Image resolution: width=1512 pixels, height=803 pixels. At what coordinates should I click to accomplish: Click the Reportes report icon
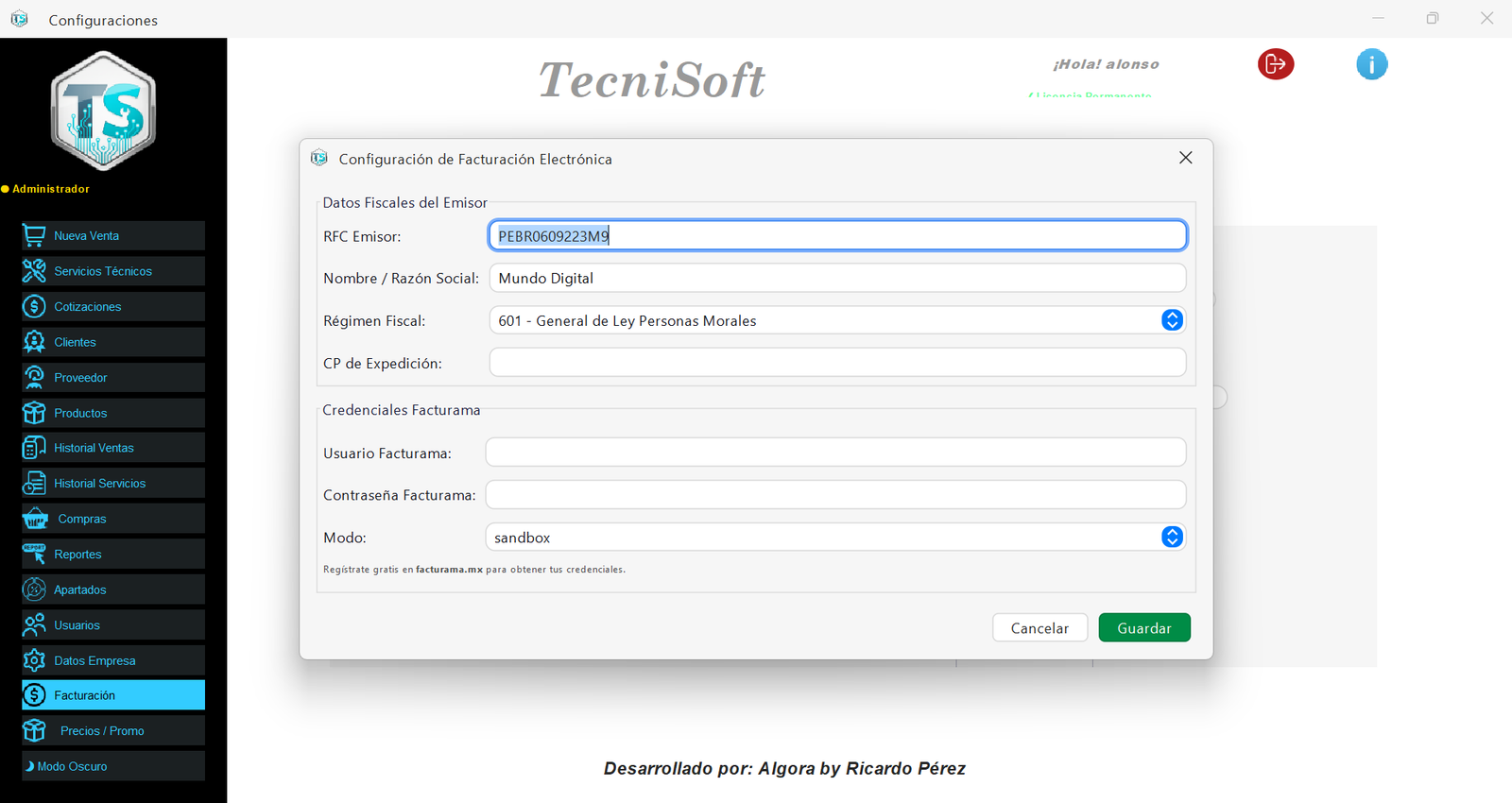tap(34, 554)
